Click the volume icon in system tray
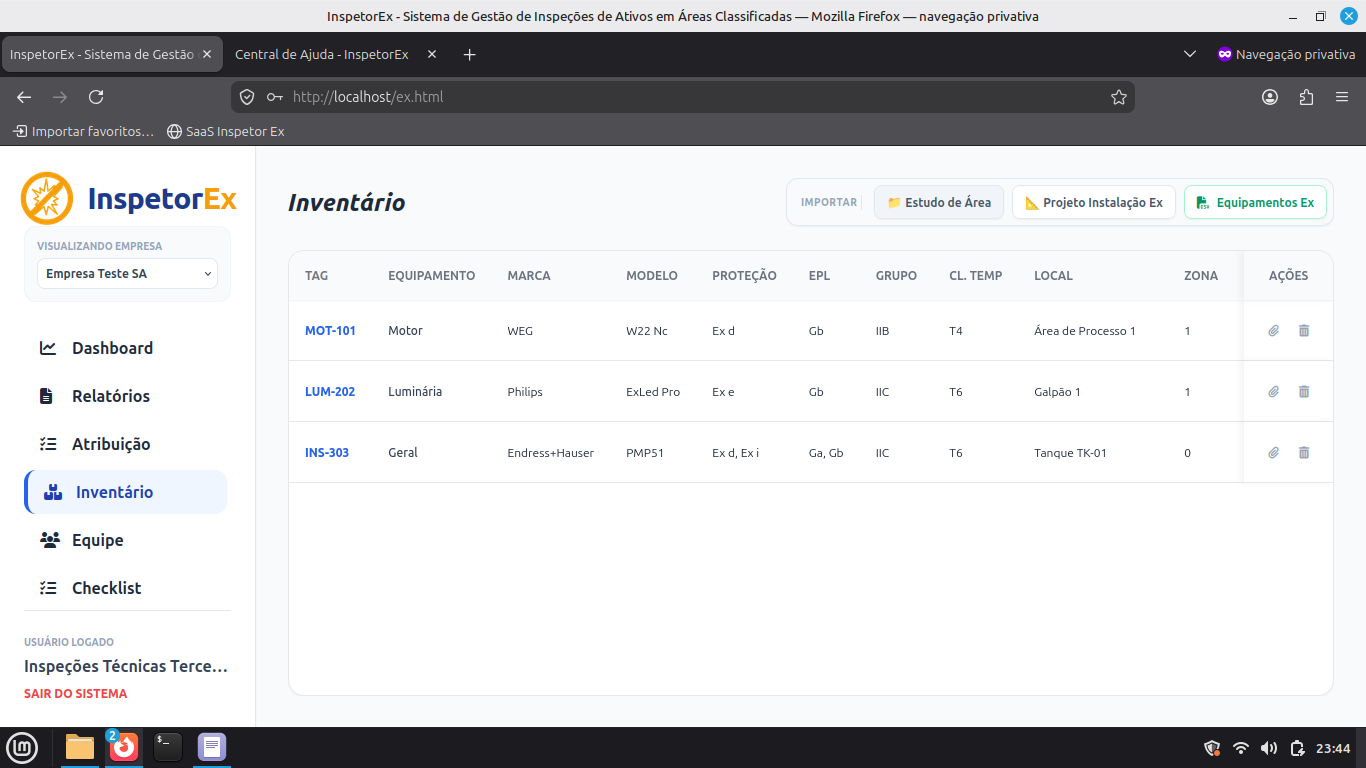The image size is (1366, 768). (1269, 748)
